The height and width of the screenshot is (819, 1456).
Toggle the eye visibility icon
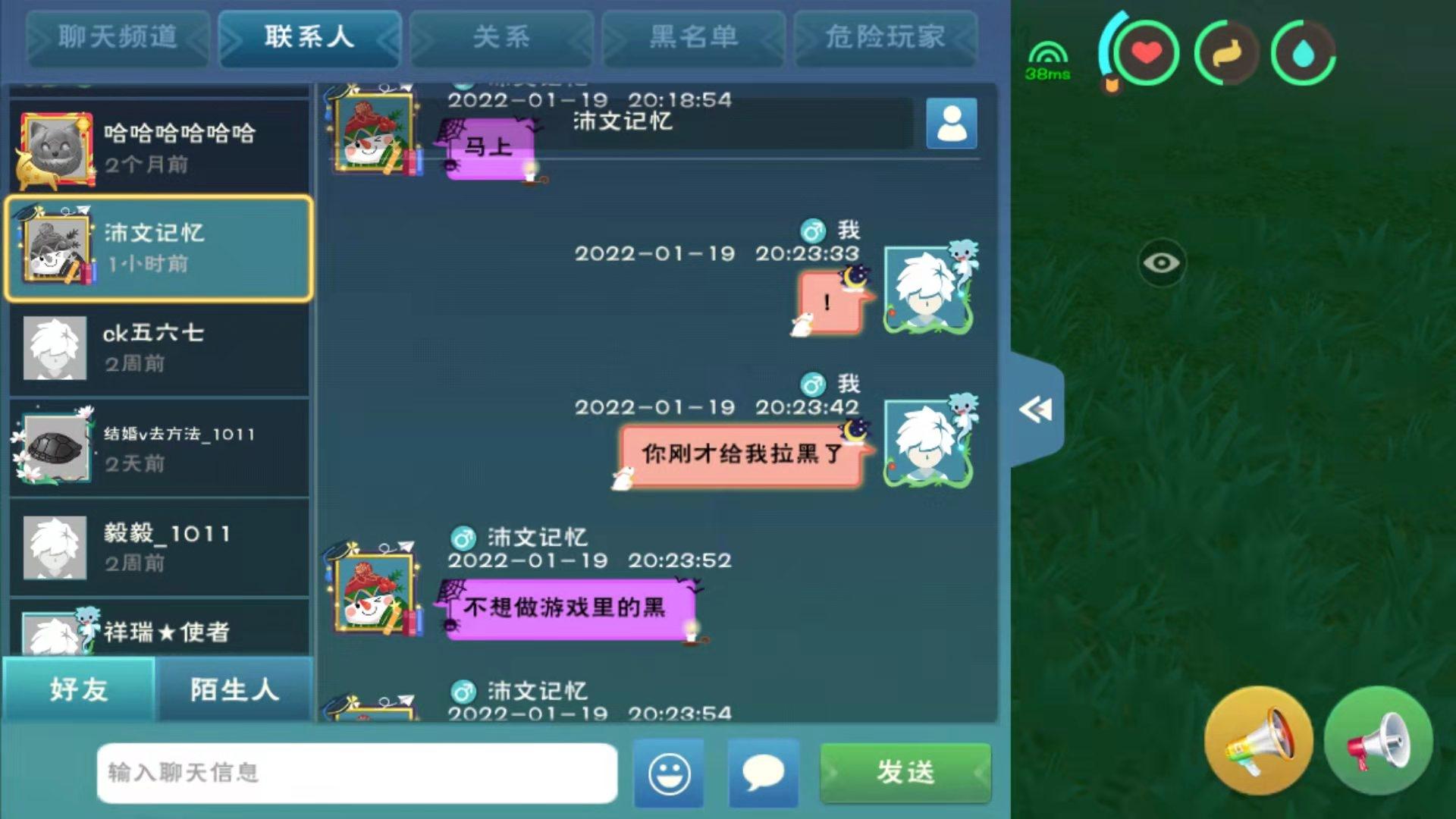coord(1161,262)
